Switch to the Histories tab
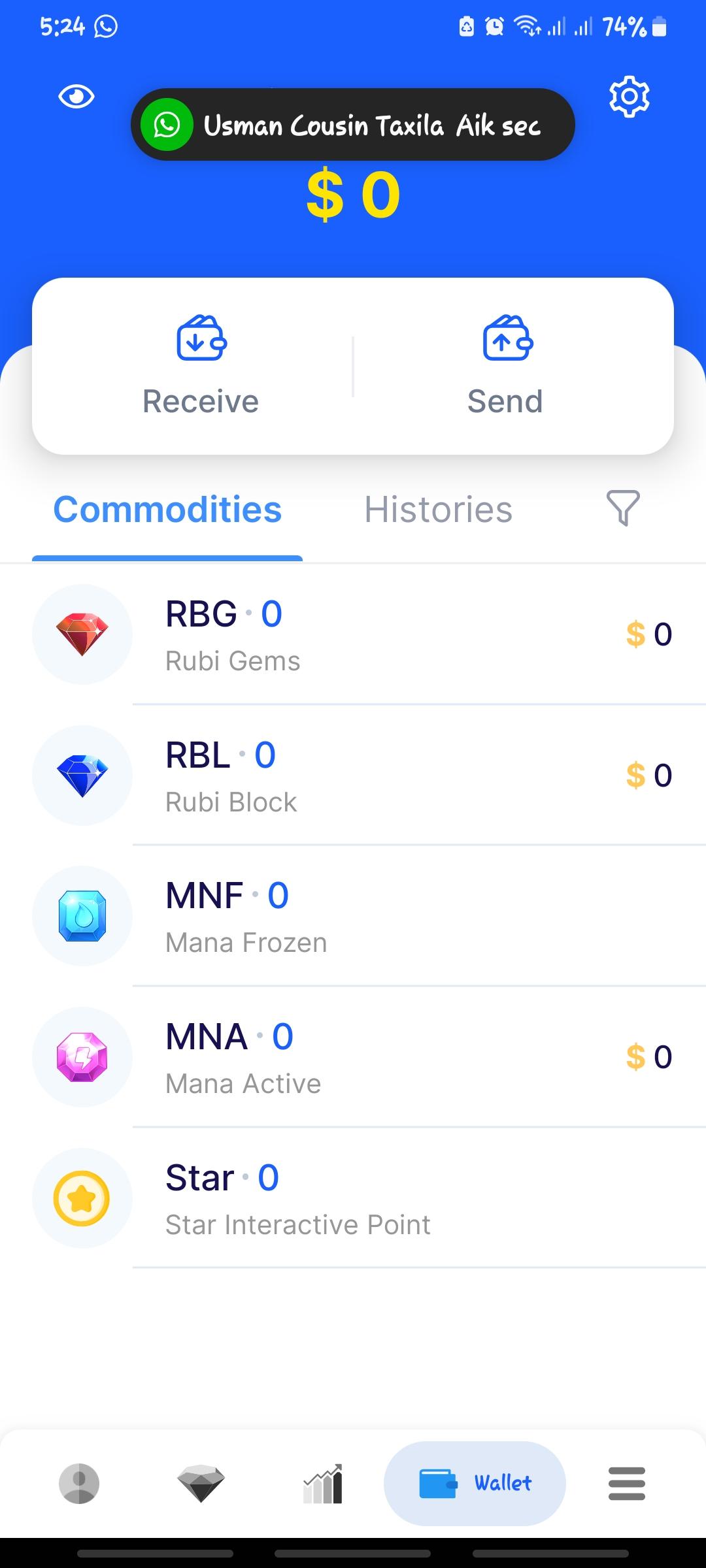This screenshot has width=706, height=1568. pyautogui.click(x=438, y=510)
